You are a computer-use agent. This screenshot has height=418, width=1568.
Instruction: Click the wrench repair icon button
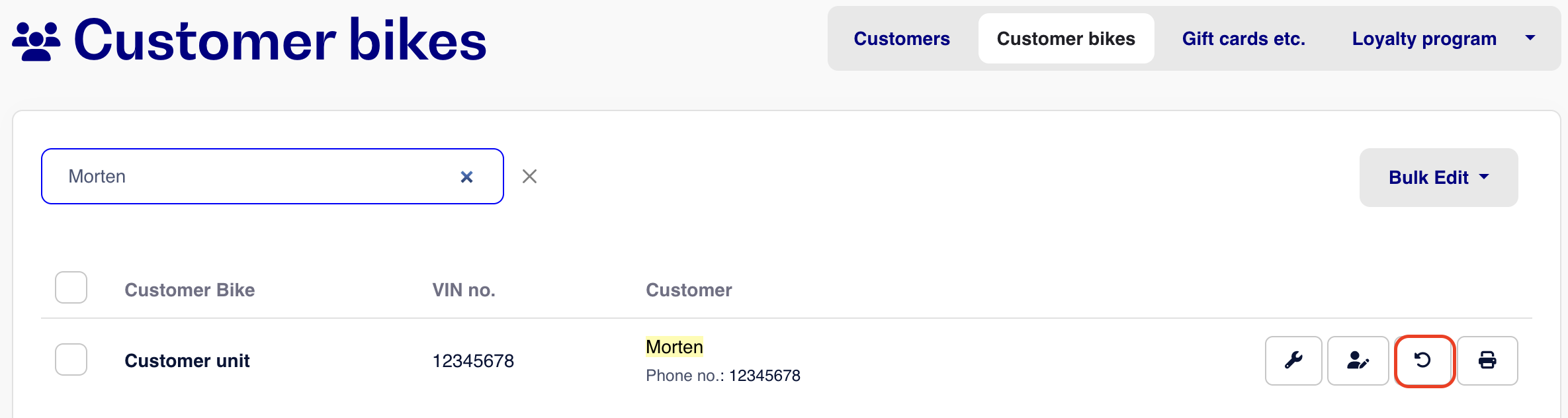(x=1293, y=360)
